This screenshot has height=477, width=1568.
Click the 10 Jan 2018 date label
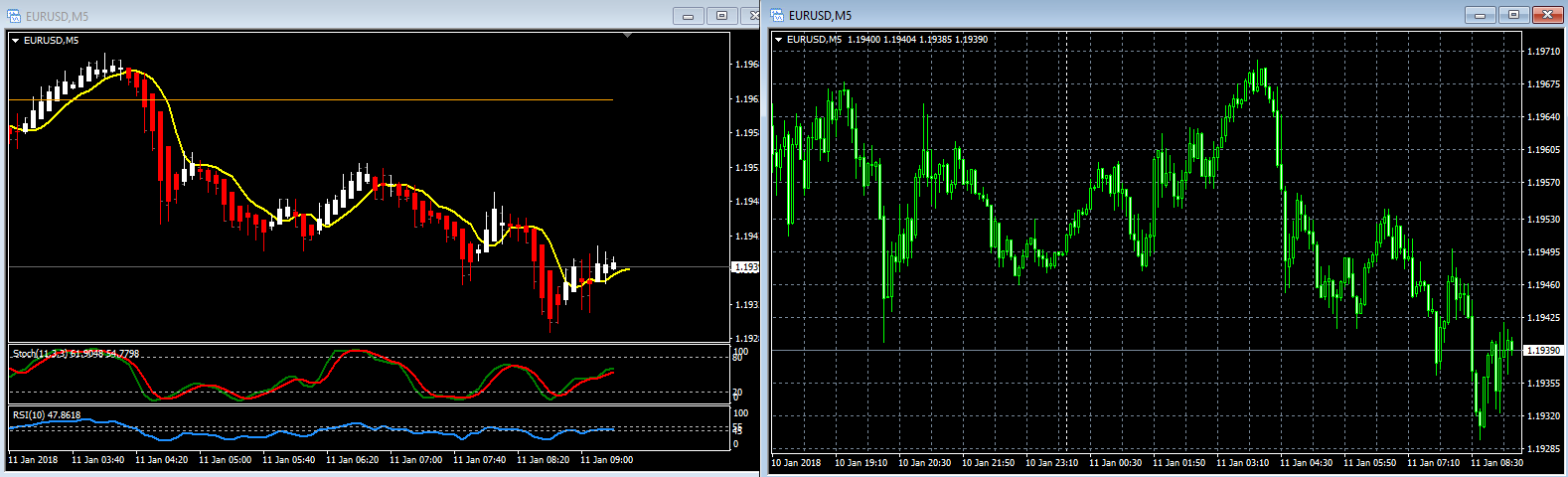[x=796, y=463]
